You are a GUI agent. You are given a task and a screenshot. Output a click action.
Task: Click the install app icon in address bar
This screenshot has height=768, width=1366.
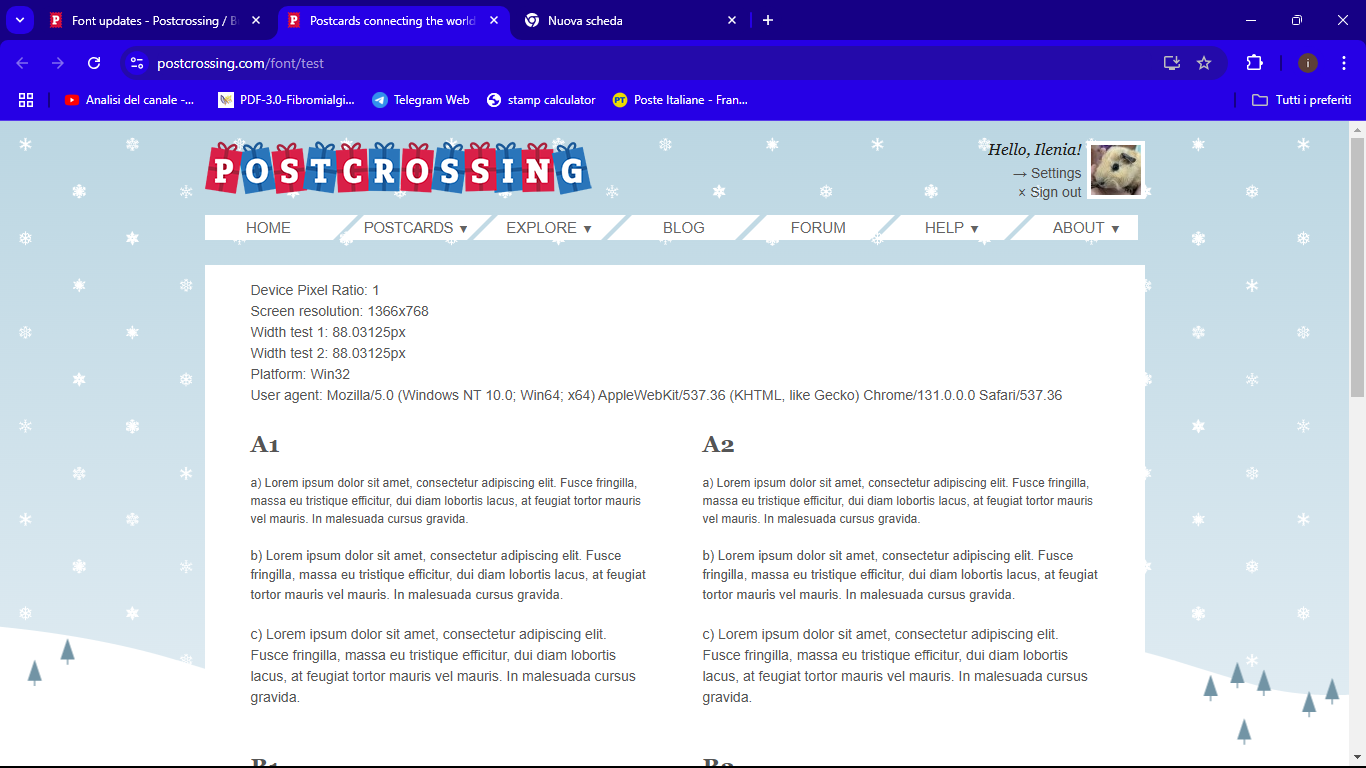[1172, 63]
